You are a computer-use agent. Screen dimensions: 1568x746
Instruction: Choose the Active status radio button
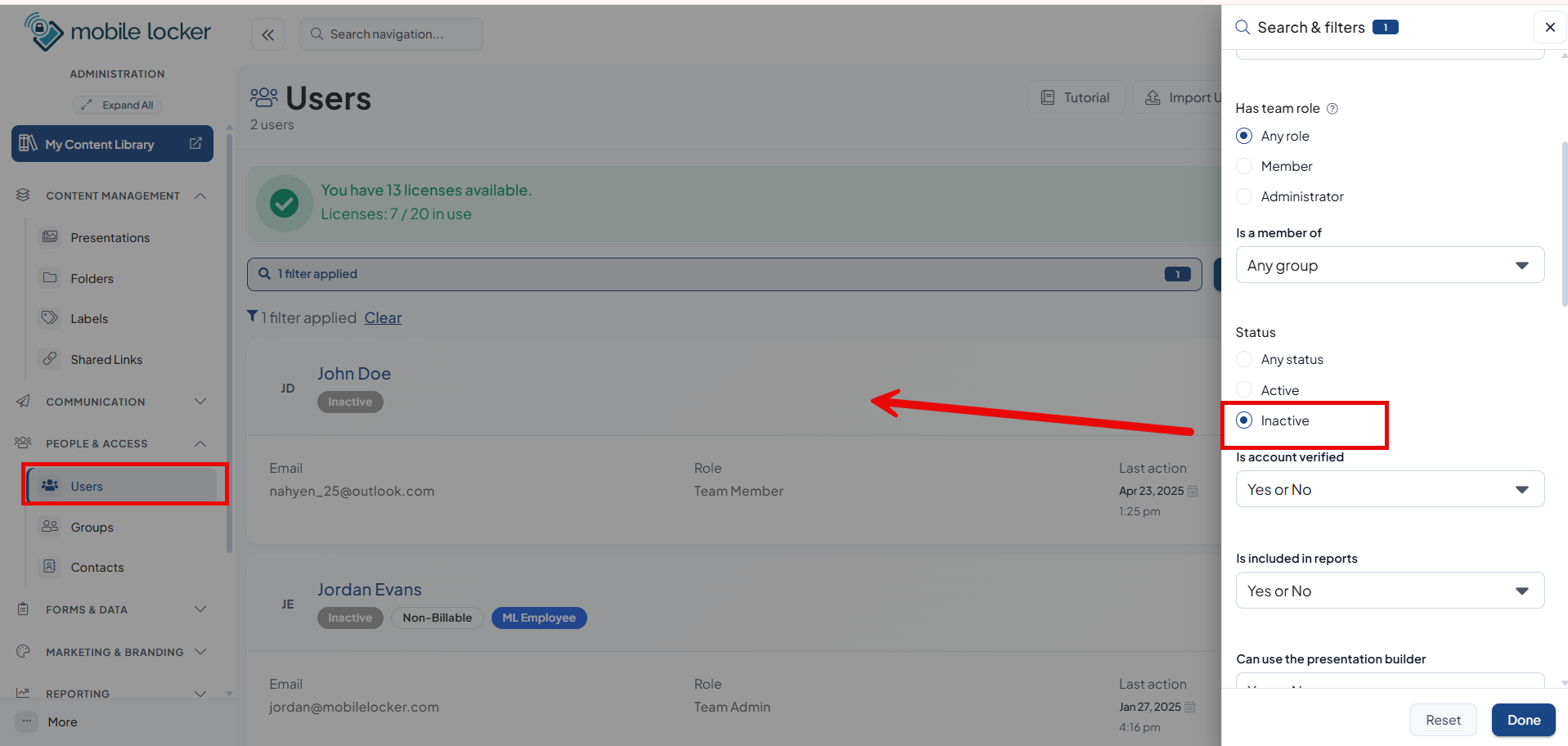(x=1244, y=389)
